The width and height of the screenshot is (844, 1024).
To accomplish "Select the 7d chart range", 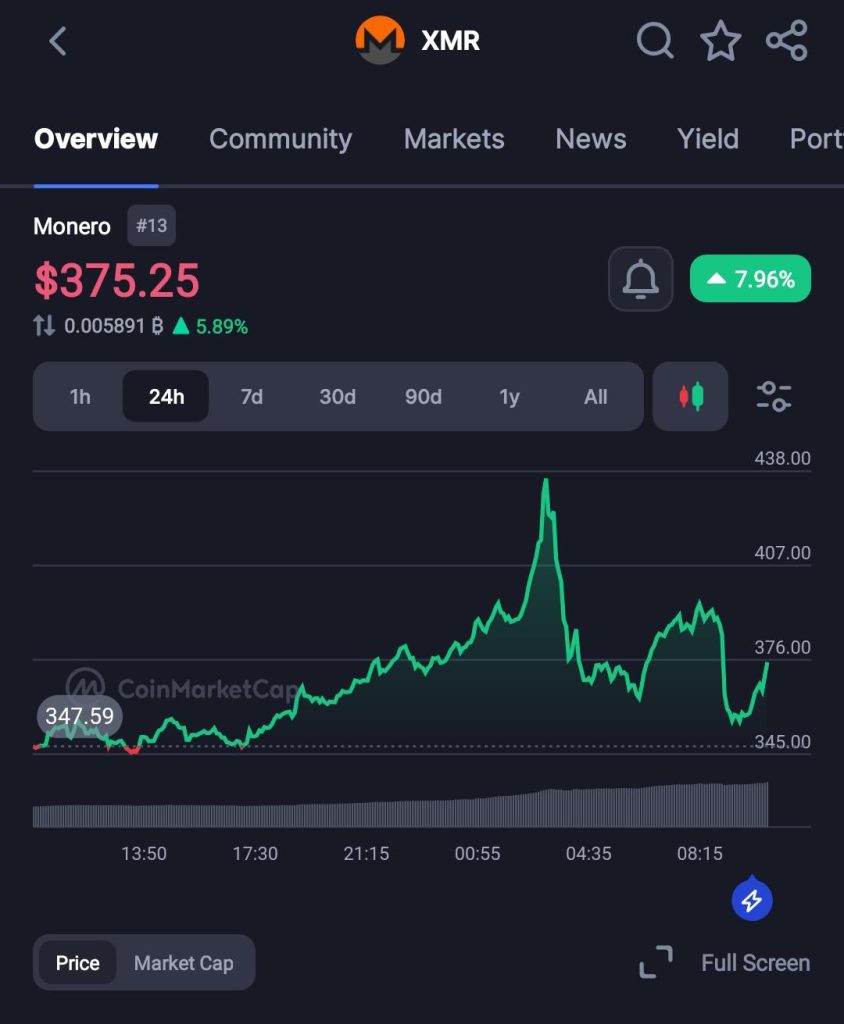I will [x=252, y=396].
